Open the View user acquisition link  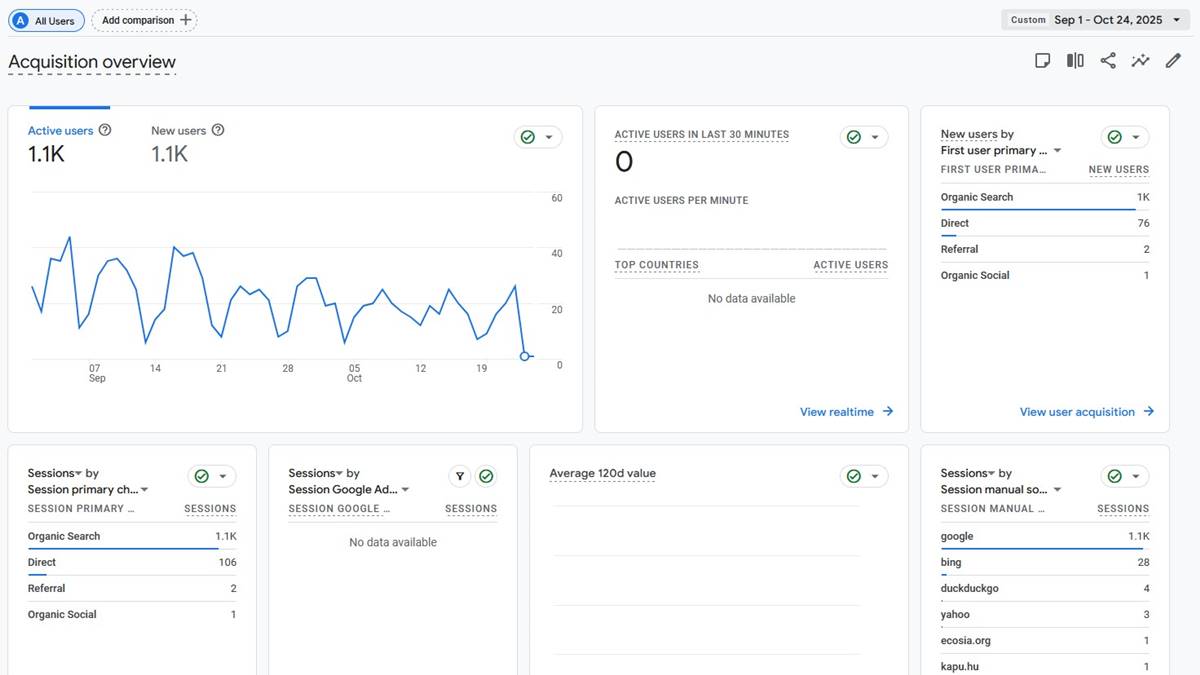1086,412
